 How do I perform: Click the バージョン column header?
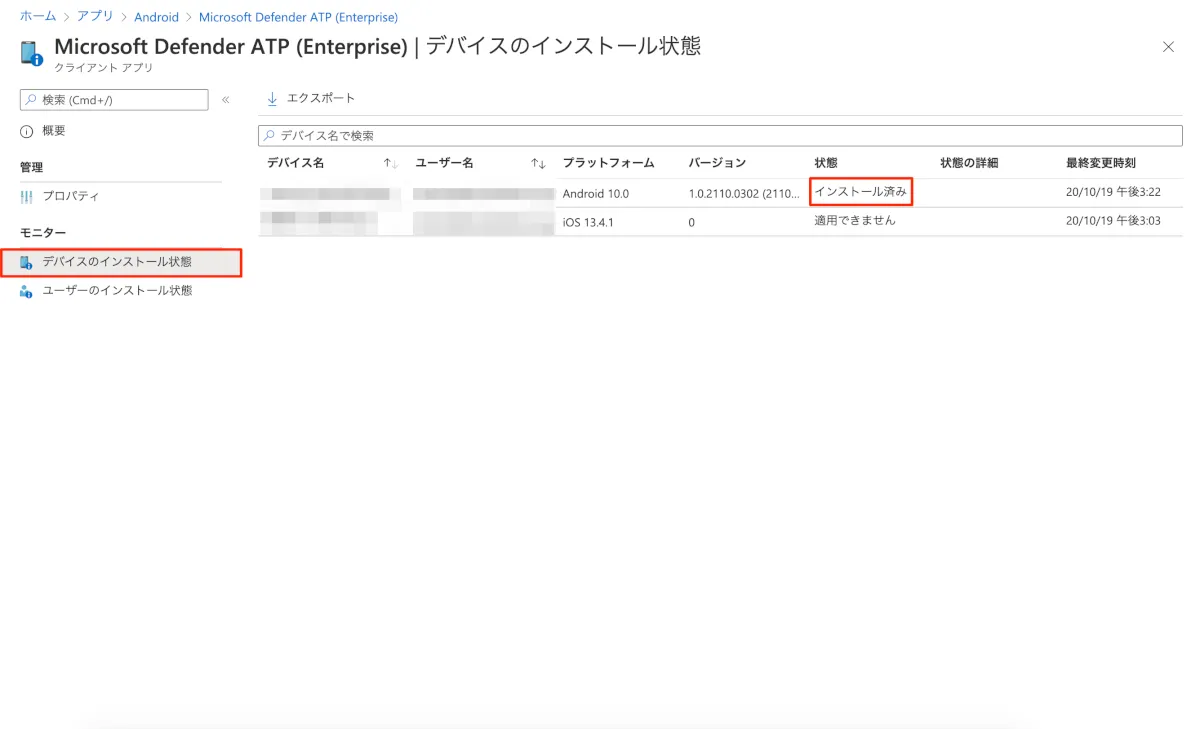[x=717, y=163]
